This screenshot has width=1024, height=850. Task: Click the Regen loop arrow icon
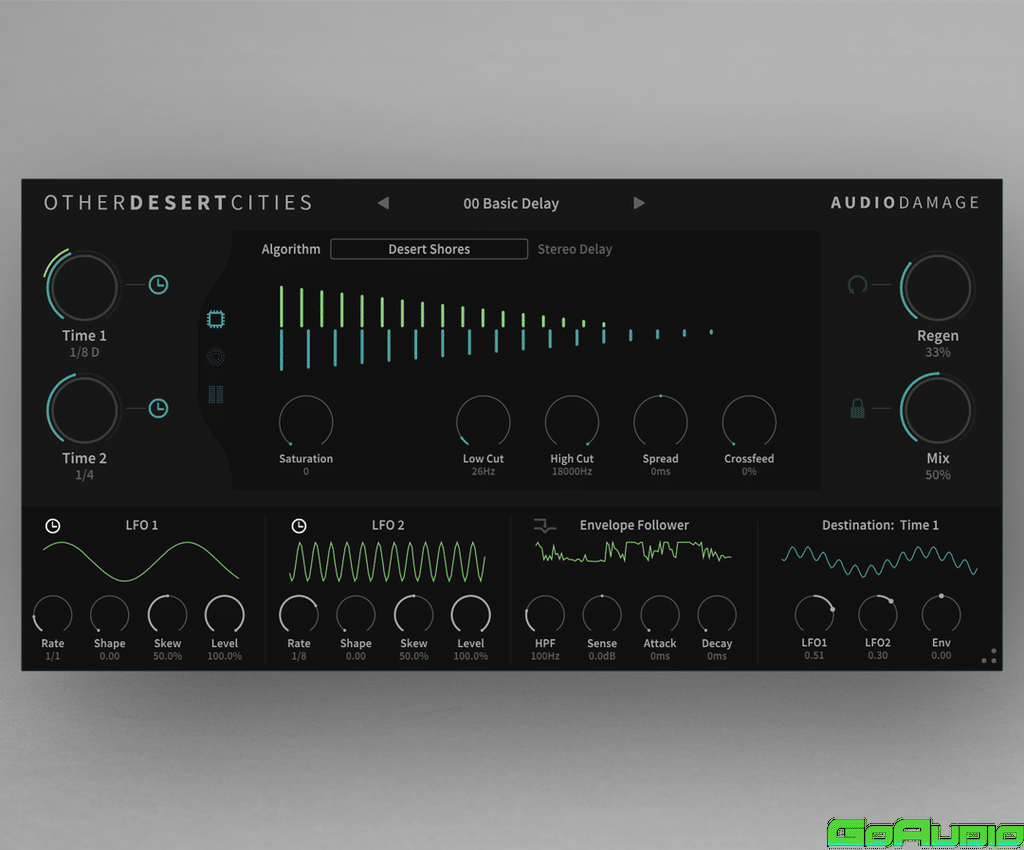pos(857,285)
